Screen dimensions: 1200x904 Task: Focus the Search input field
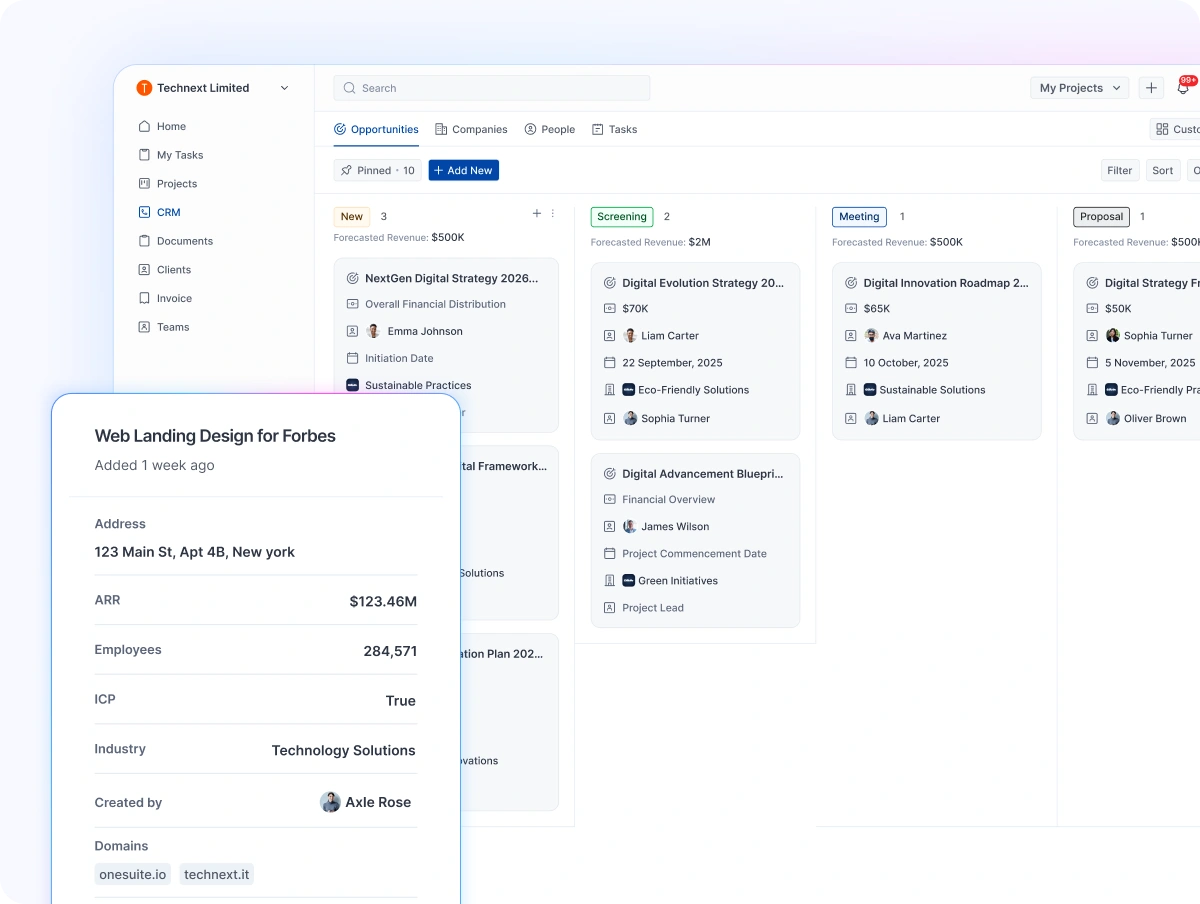(491, 88)
